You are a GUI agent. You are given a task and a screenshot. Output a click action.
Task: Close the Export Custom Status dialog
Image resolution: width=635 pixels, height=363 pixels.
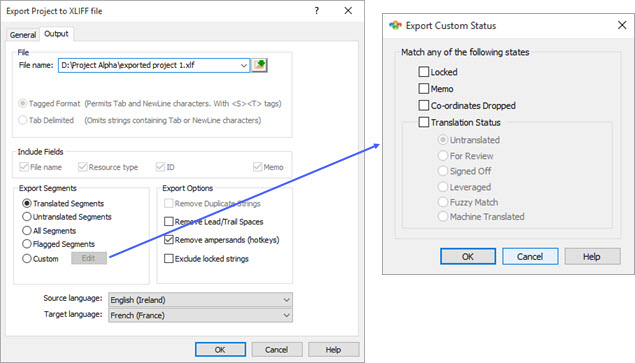coord(622,25)
